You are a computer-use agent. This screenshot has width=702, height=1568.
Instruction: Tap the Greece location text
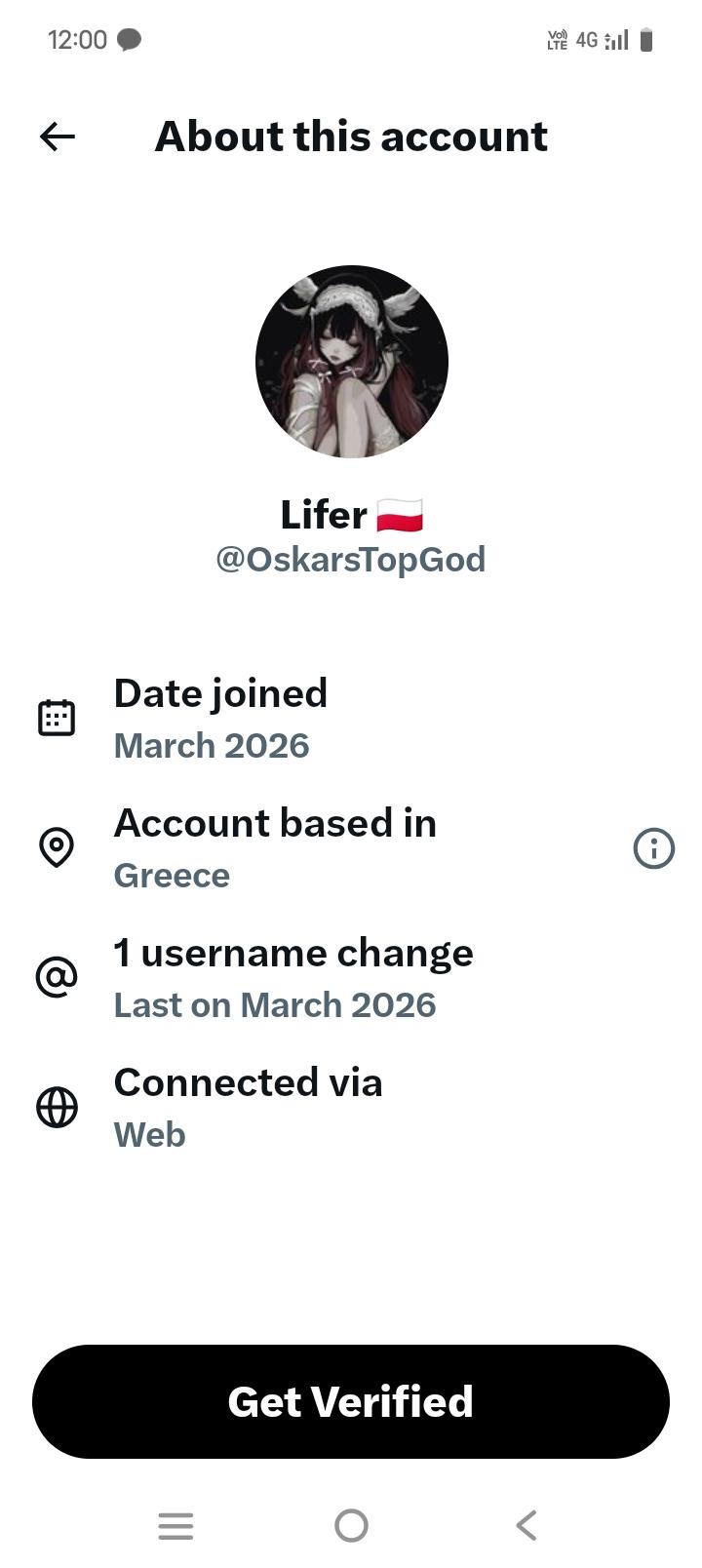click(x=172, y=876)
